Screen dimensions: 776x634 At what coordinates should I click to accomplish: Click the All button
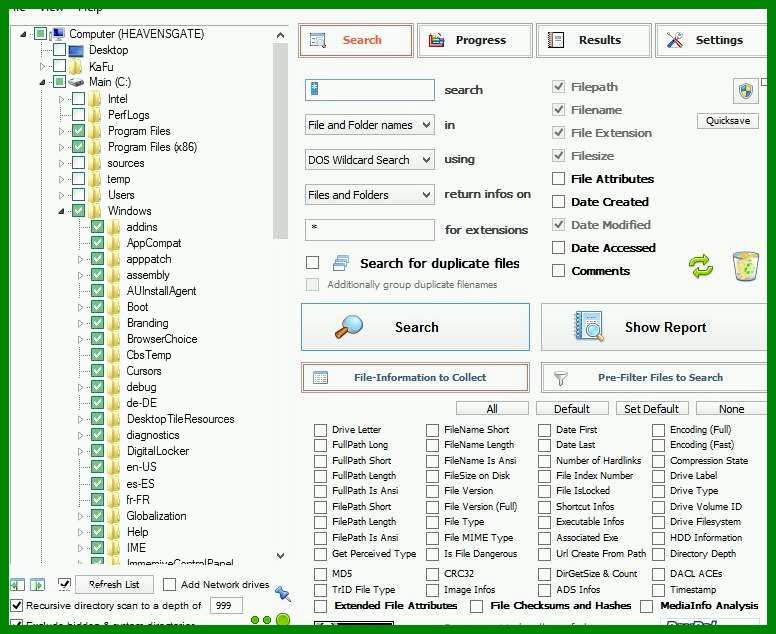pyautogui.click(x=492, y=409)
